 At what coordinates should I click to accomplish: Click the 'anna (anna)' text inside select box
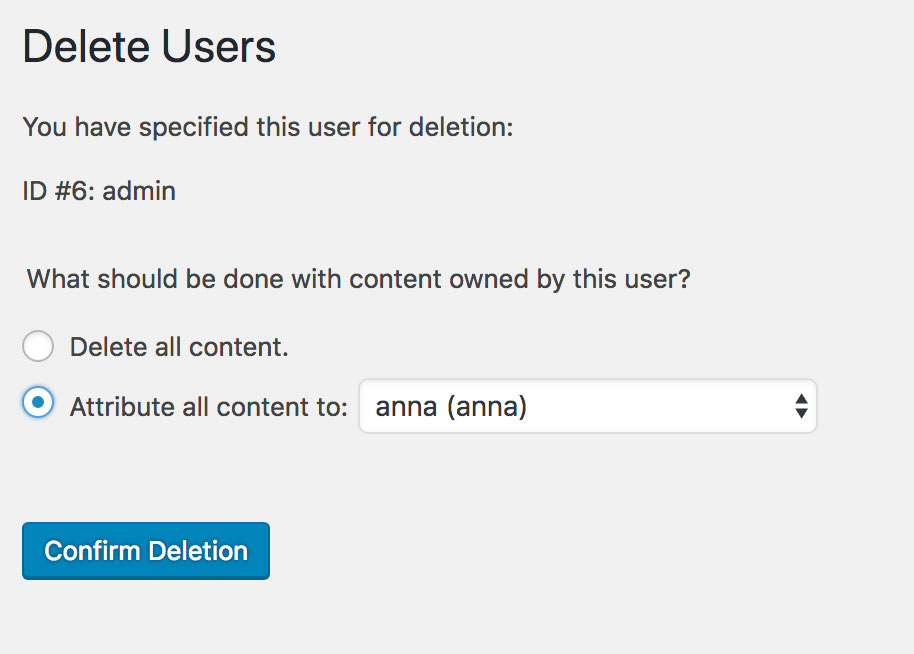(451, 407)
